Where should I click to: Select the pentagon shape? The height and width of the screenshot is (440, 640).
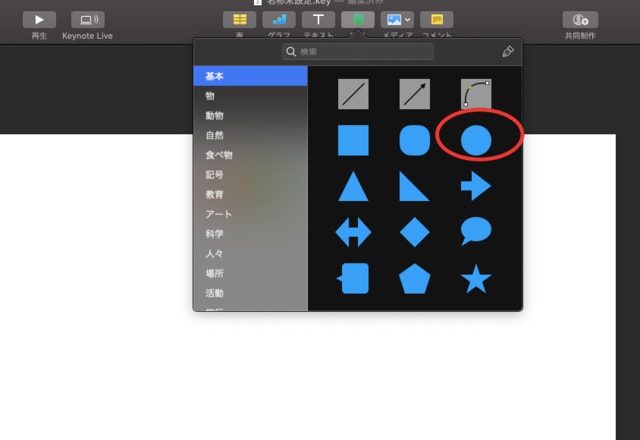click(414, 279)
